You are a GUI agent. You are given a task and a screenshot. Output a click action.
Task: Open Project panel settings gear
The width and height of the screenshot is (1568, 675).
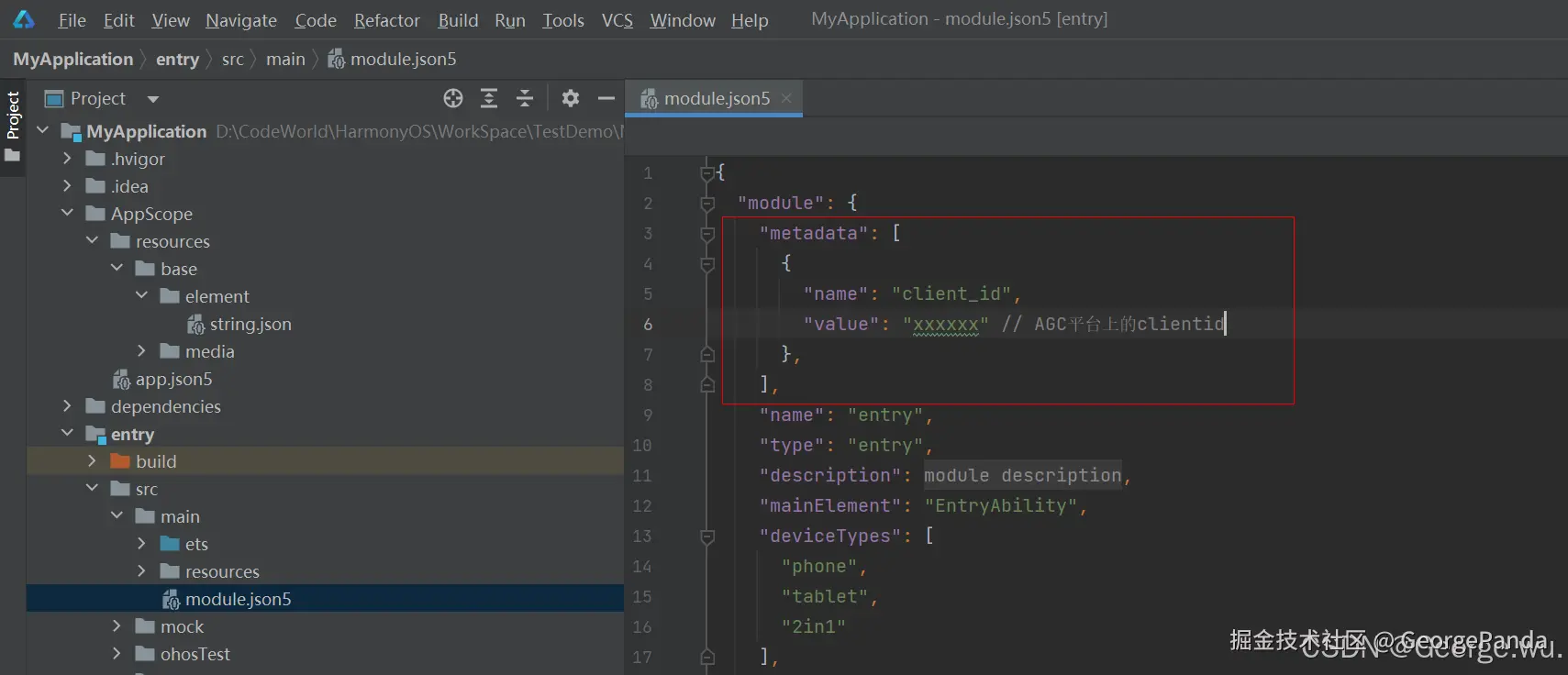[x=571, y=98]
